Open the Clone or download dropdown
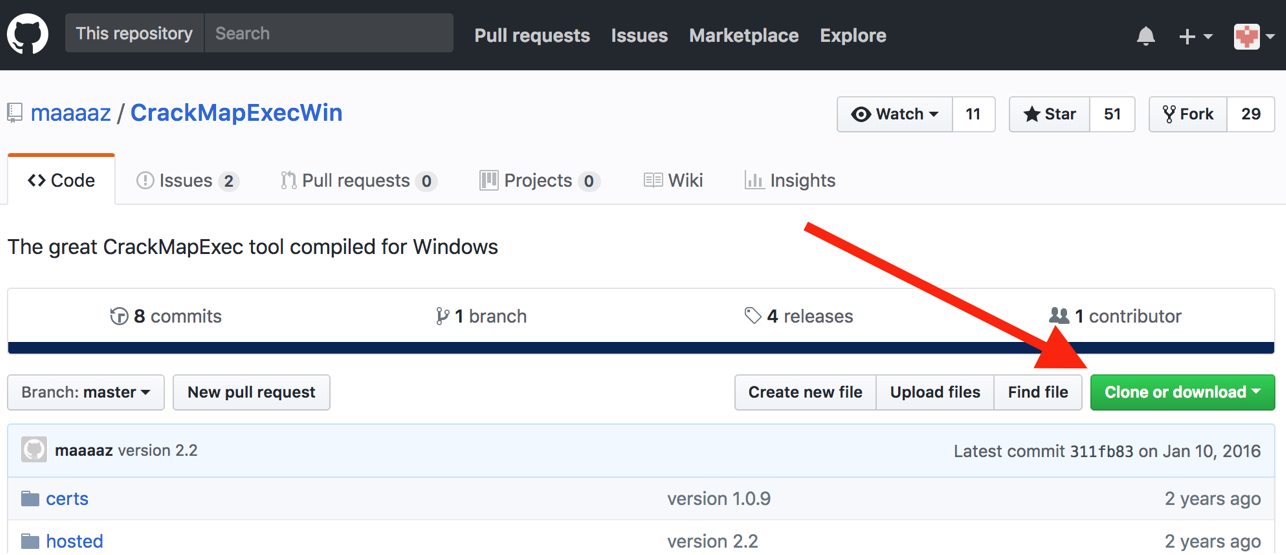The height and width of the screenshot is (555, 1286). [x=1183, y=392]
